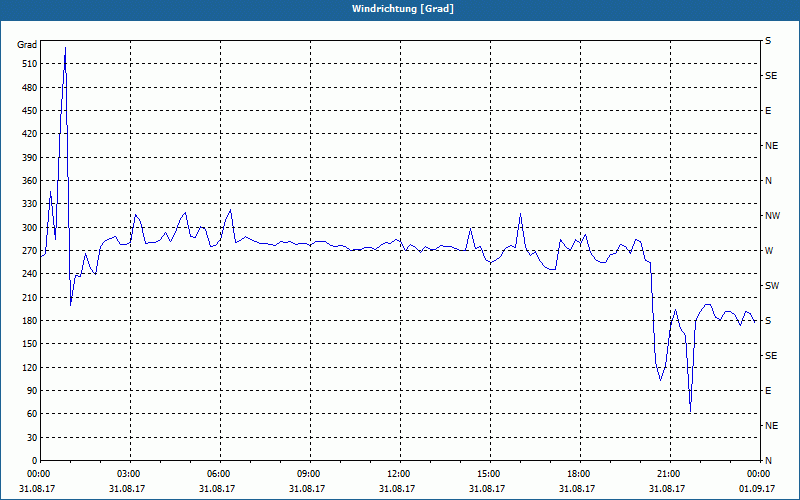Select the SW compass label on right axis

[772, 286]
